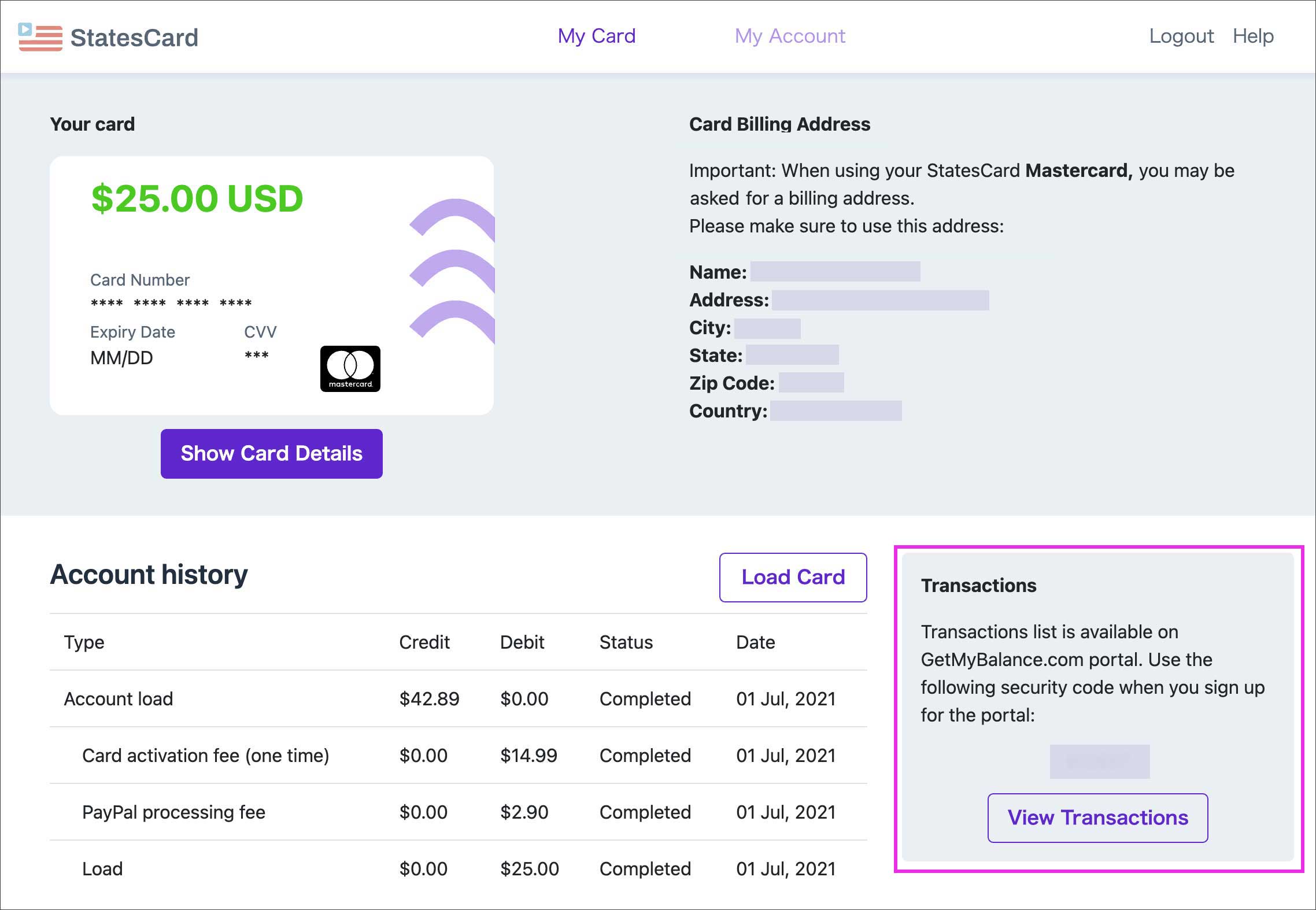
Task: Select the Account load history row
Action: coord(119,699)
